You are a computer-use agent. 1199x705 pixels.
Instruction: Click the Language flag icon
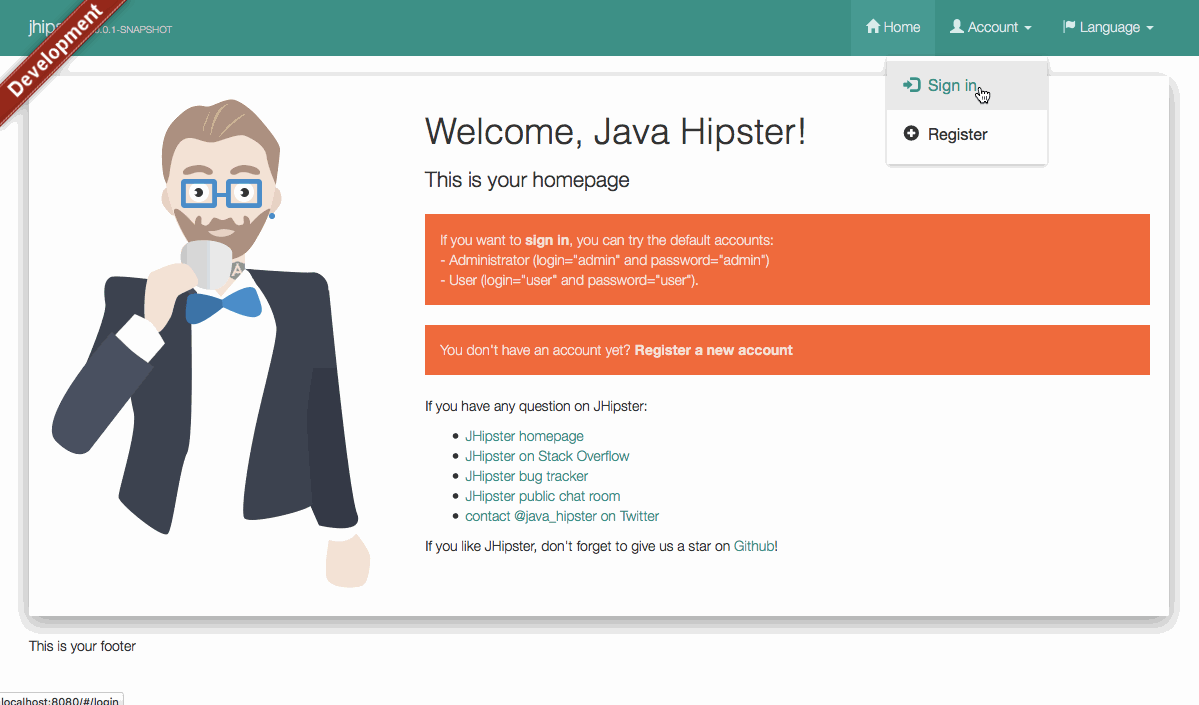pos(1069,27)
